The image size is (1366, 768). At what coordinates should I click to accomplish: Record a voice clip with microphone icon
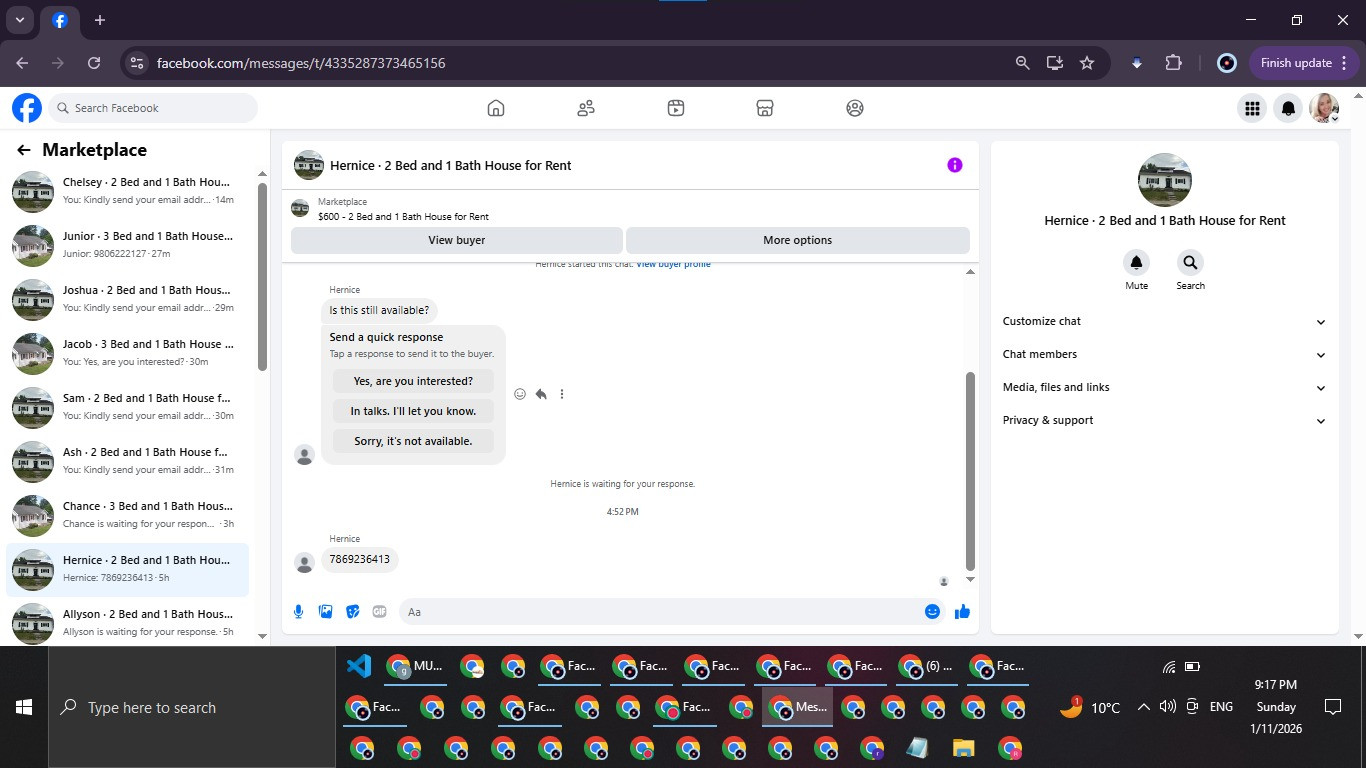coord(298,612)
